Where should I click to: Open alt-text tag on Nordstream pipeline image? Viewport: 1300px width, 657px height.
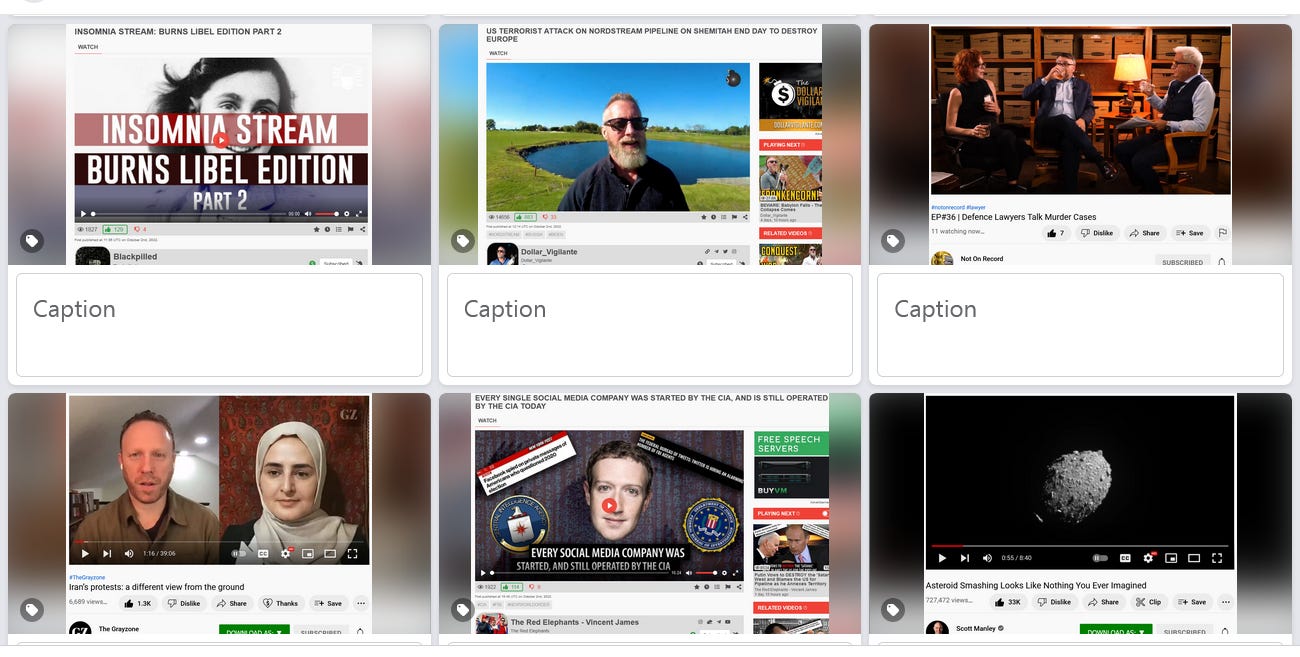[x=462, y=240]
